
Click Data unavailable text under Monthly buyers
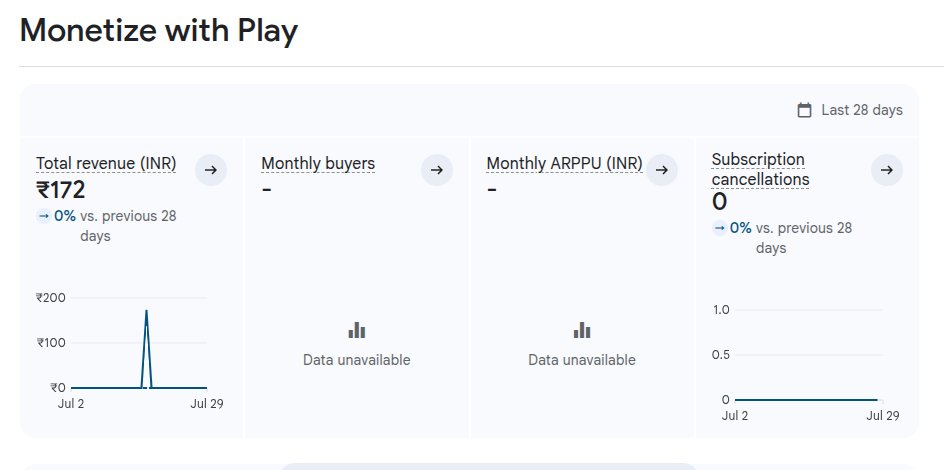coord(357,360)
